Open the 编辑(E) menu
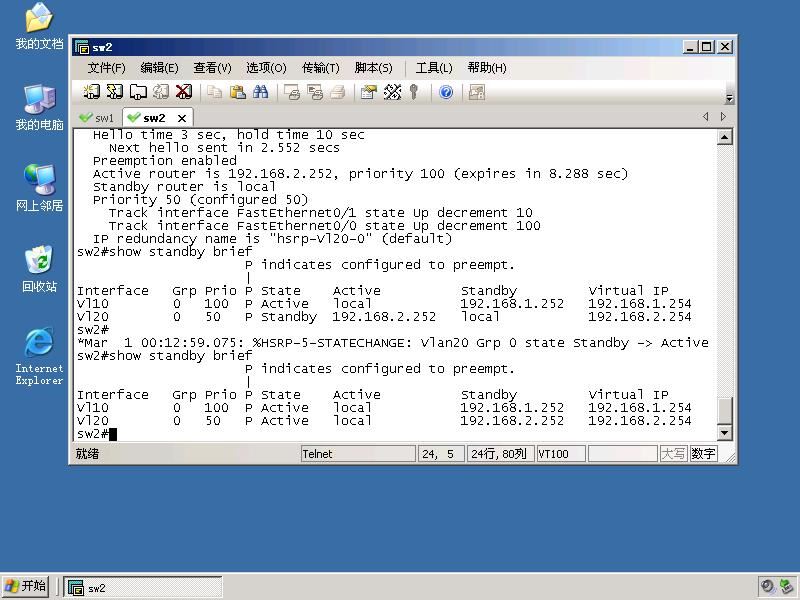Image resolution: width=800 pixels, height=600 pixels. (x=159, y=68)
